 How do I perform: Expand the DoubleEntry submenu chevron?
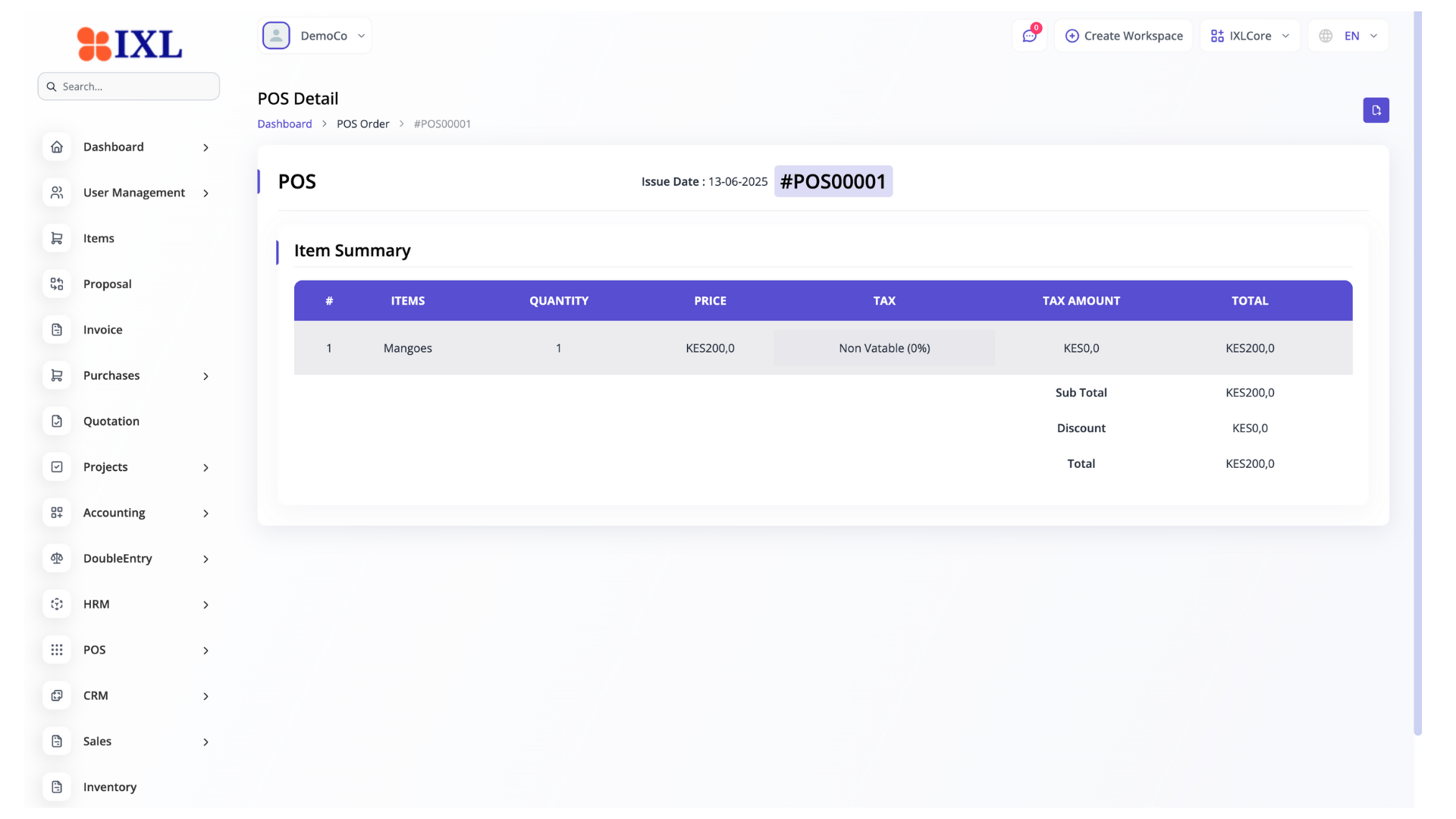[x=206, y=559]
